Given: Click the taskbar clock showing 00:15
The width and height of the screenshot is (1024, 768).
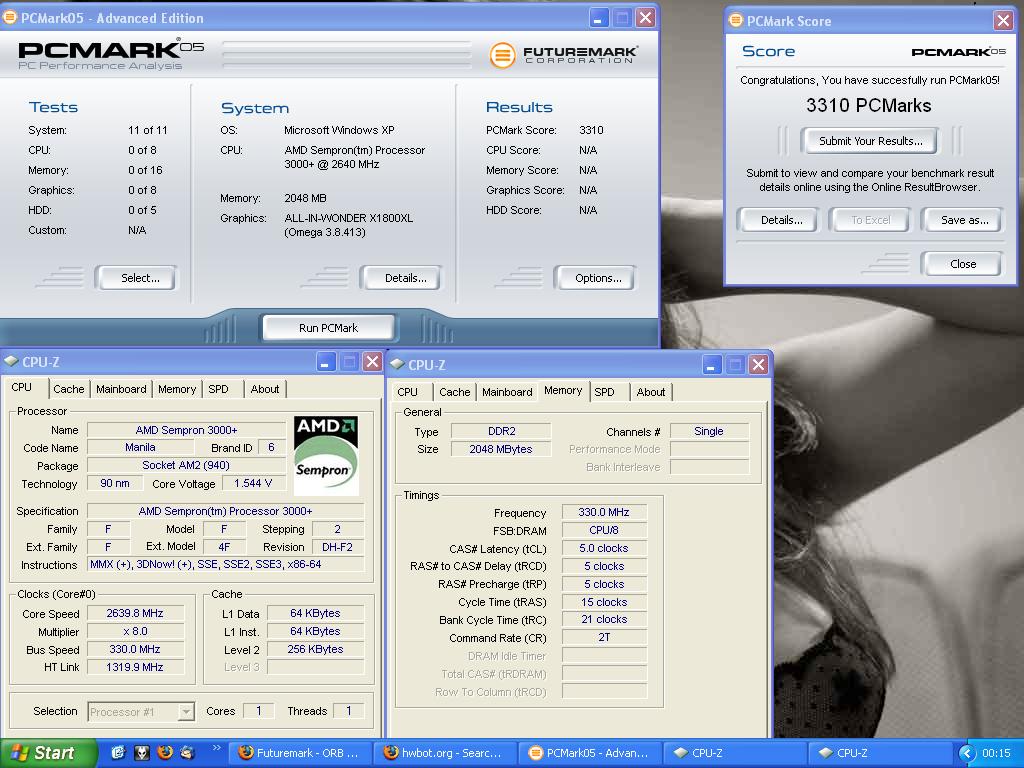Looking at the screenshot, I should pos(996,753).
